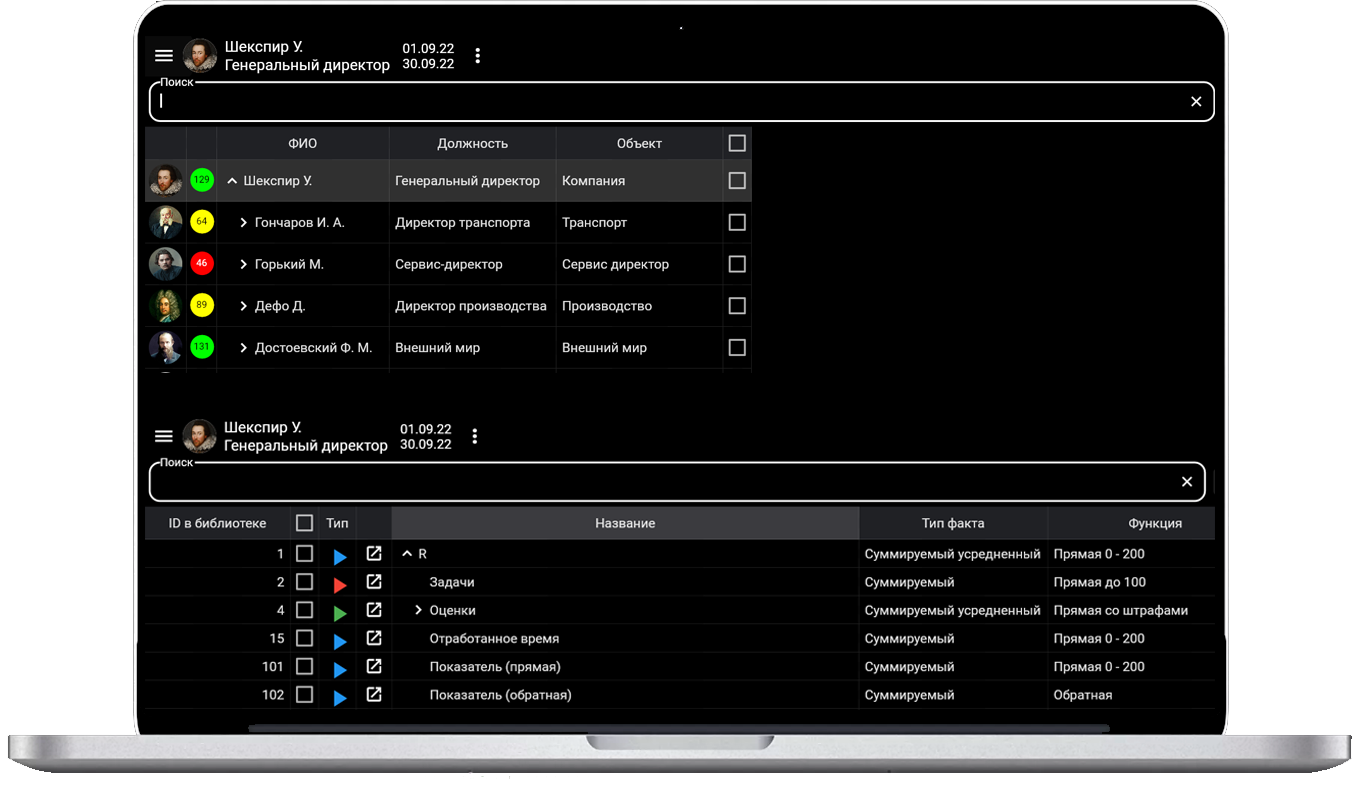Collapse the Шекспир У. tree node

click(232, 181)
